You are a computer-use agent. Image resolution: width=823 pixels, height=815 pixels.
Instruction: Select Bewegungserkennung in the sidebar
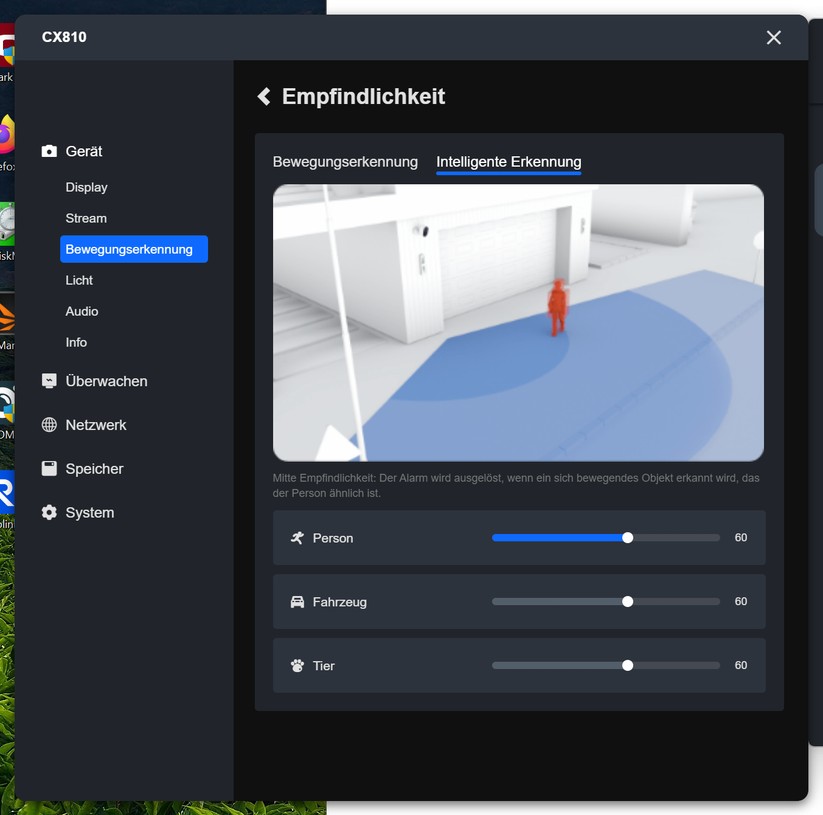click(x=133, y=249)
